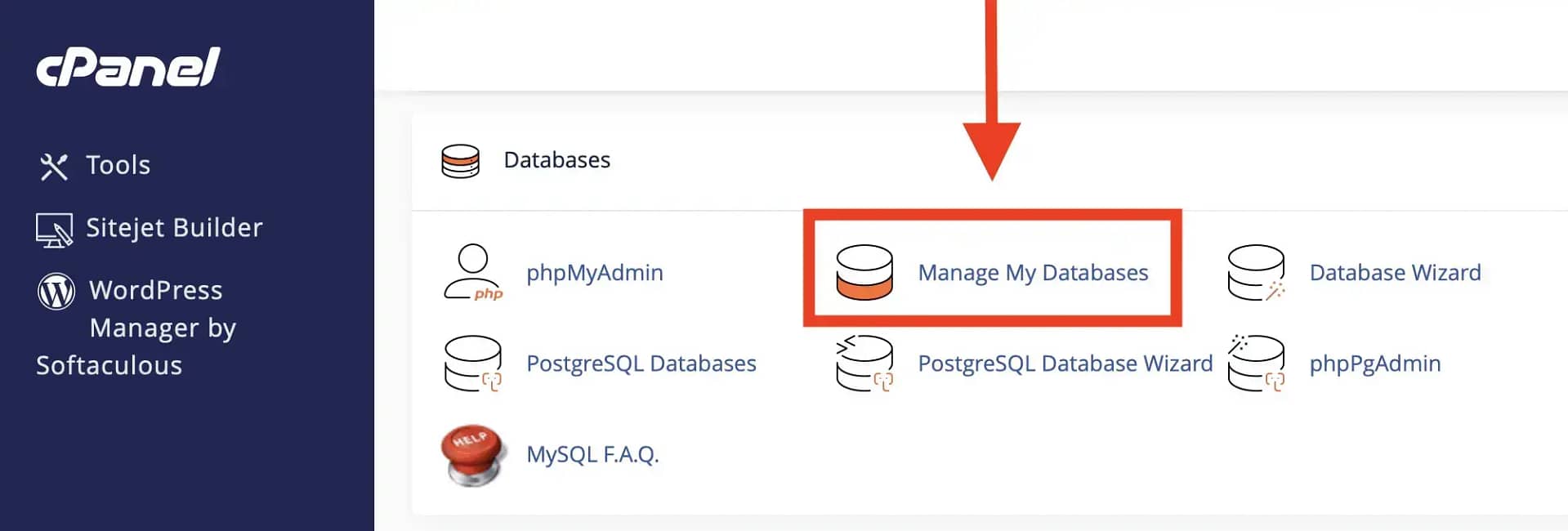Click the PostgreSQL Databases icon

click(473, 364)
